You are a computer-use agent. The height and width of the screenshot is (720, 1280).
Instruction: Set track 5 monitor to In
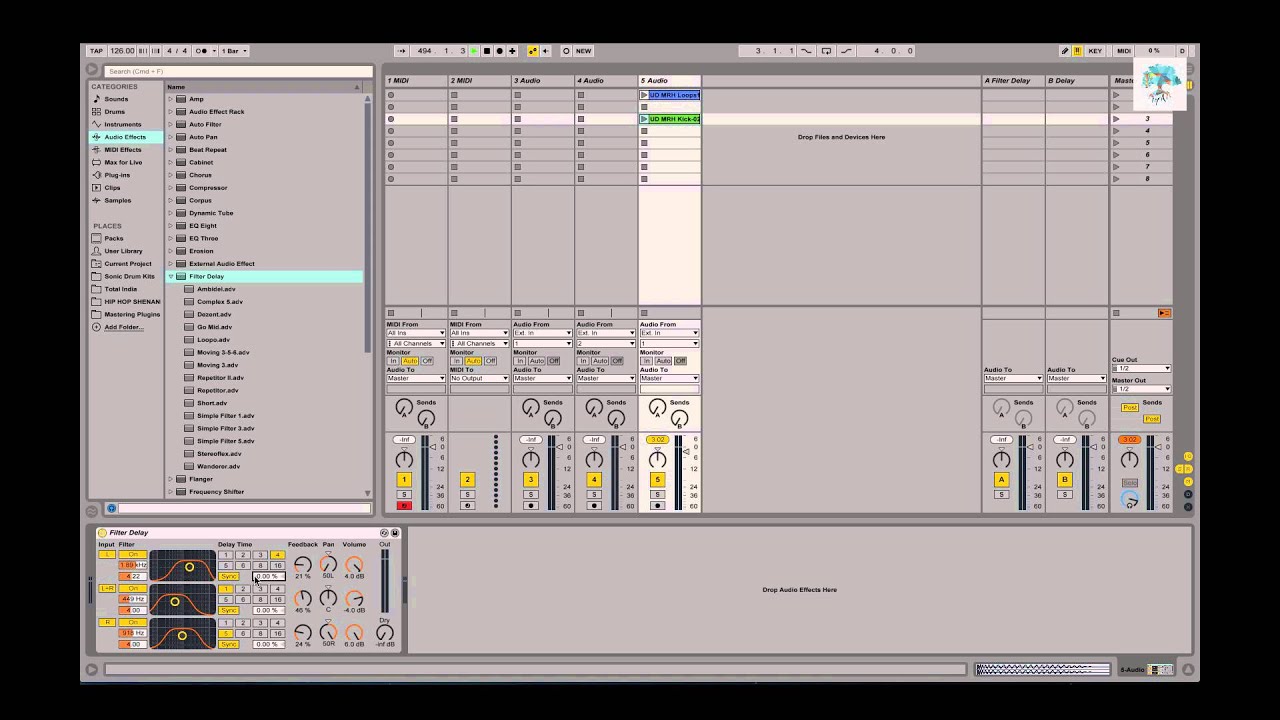tap(646, 361)
